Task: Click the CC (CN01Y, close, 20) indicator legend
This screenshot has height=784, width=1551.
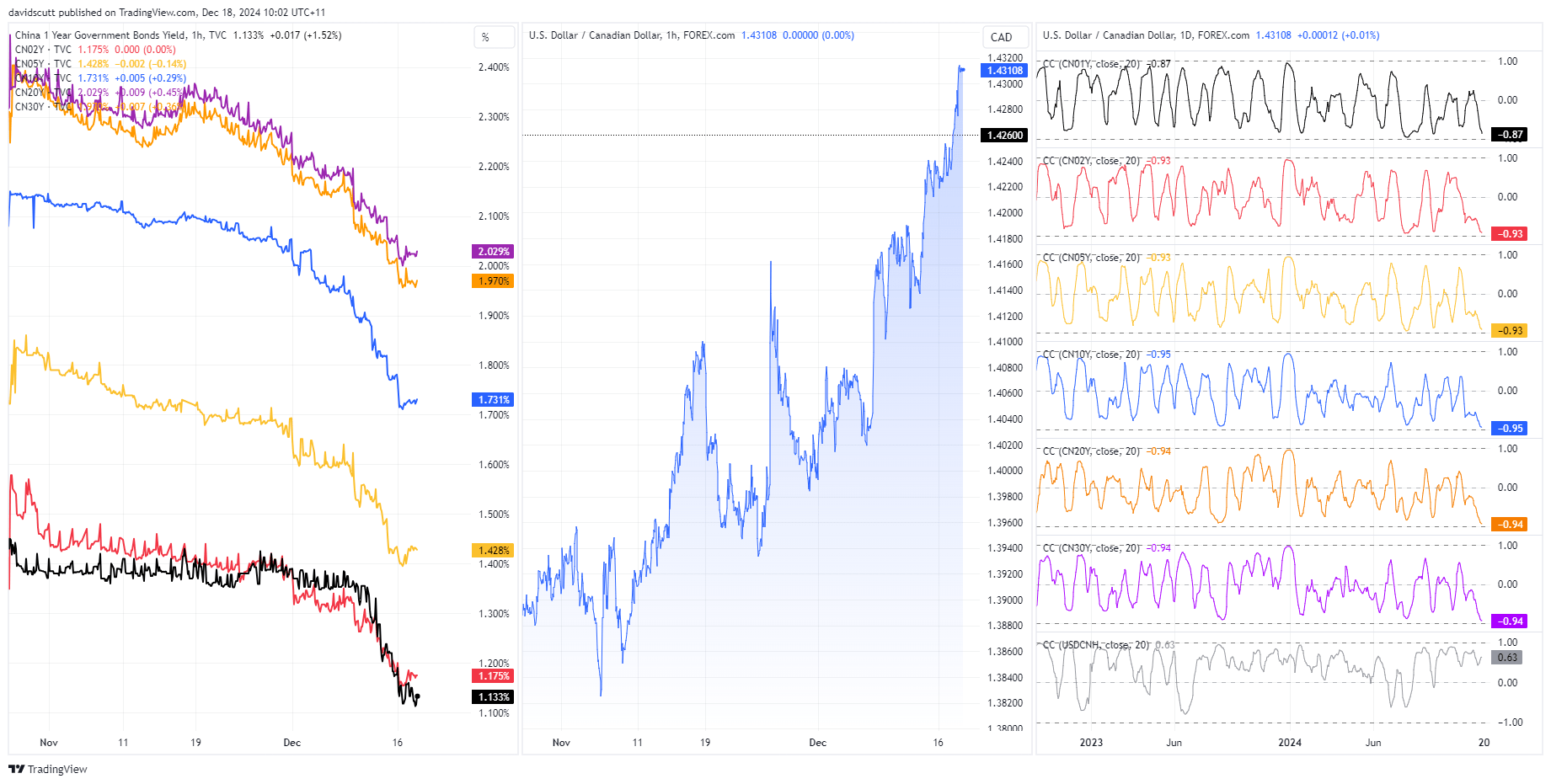Action: point(1091,64)
